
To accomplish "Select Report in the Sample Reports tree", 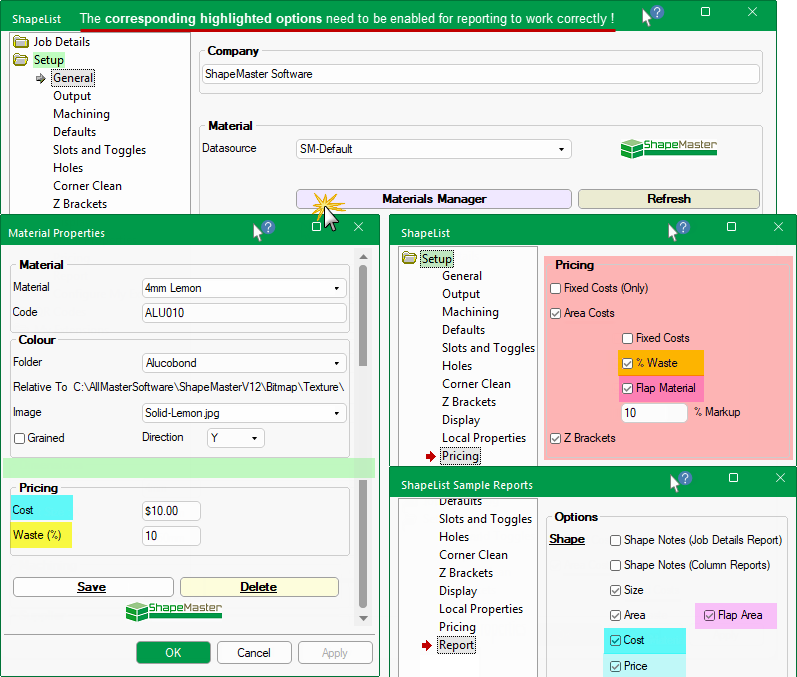I will tap(457, 645).
